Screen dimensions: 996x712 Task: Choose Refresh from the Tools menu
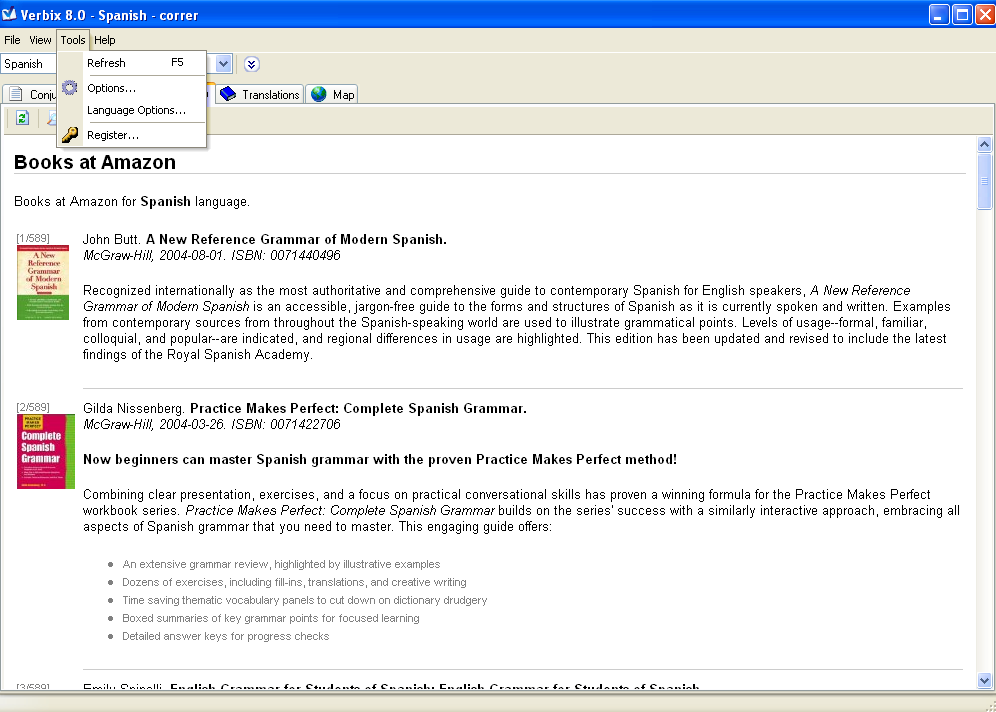click(x=131, y=63)
